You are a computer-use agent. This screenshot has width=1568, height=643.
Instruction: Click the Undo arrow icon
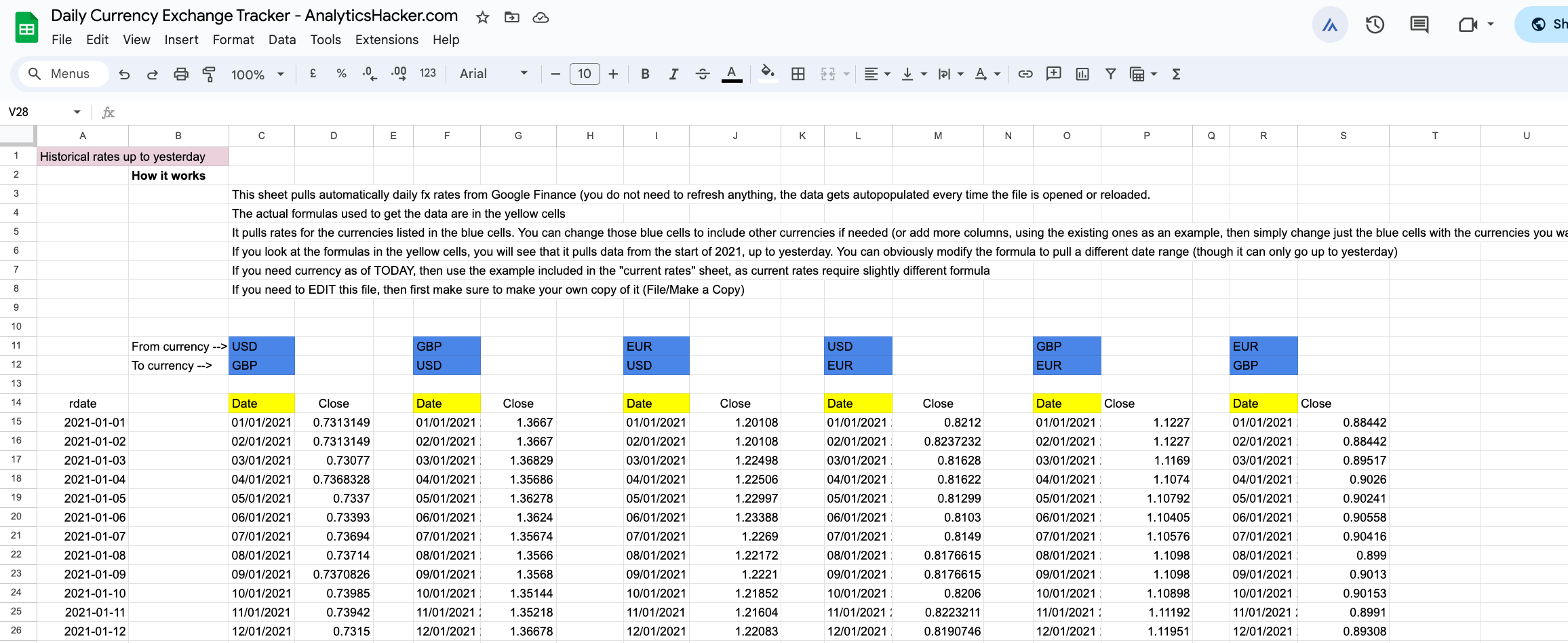[124, 75]
